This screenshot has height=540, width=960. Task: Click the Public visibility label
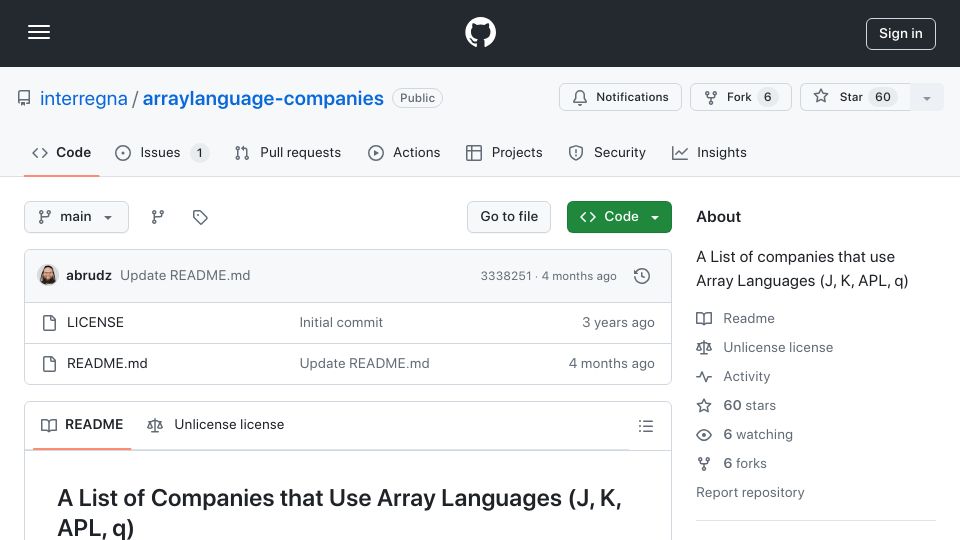click(418, 98)
